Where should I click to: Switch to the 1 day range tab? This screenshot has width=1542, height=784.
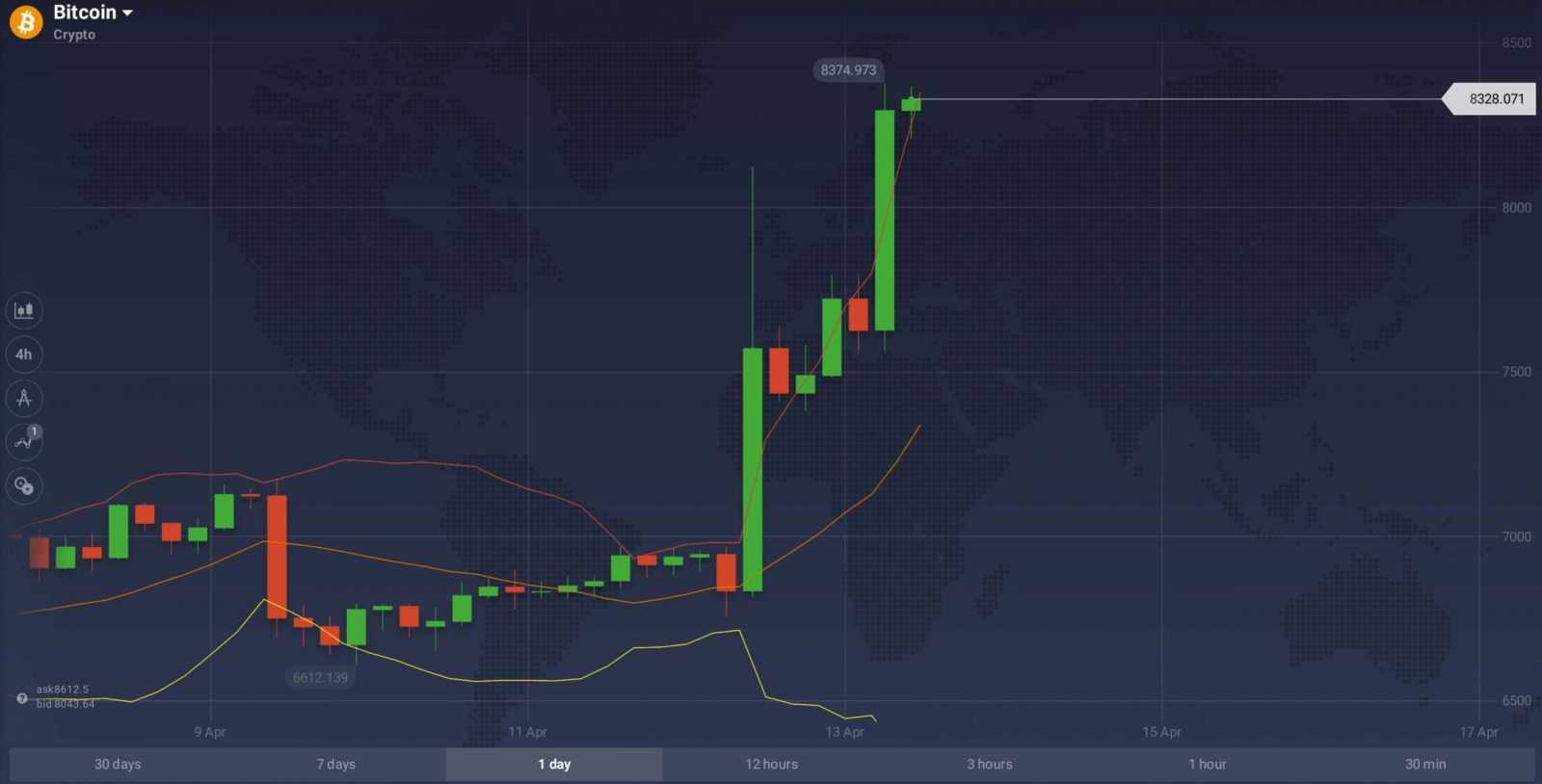554,764
